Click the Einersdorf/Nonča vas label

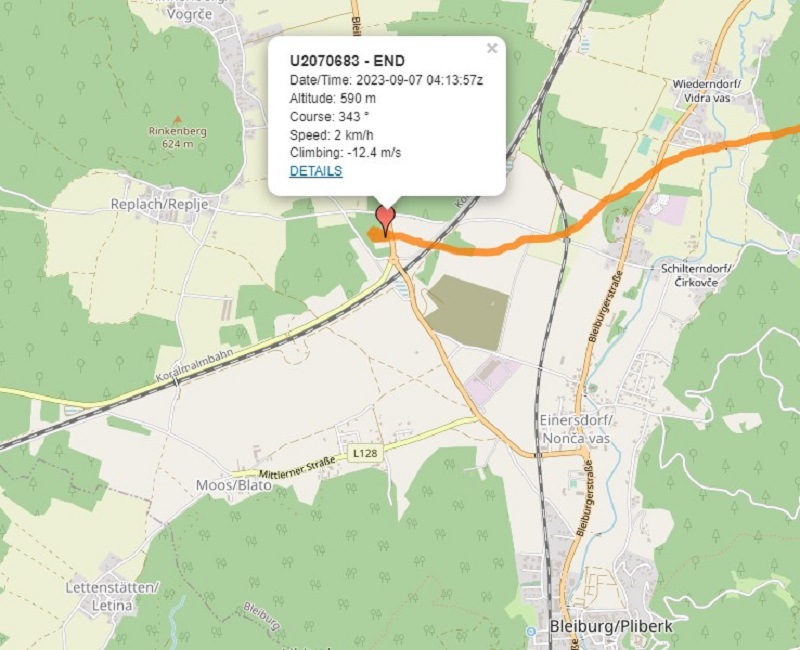[576, 430]
